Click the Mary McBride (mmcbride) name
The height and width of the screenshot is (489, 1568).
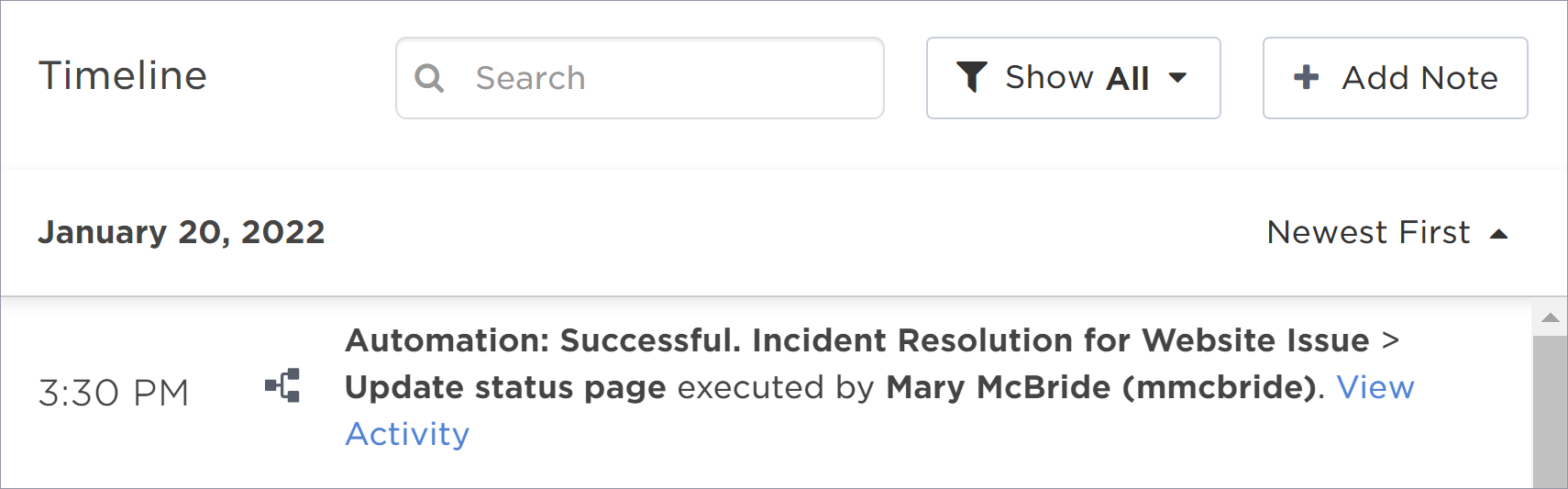point(1101,387)
